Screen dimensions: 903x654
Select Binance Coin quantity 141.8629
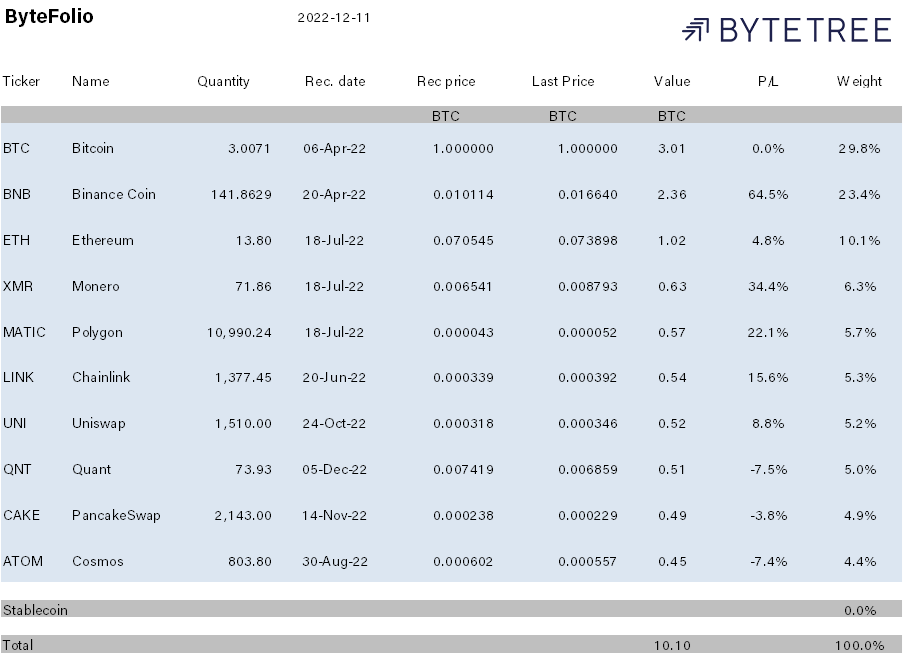point(241,194)
